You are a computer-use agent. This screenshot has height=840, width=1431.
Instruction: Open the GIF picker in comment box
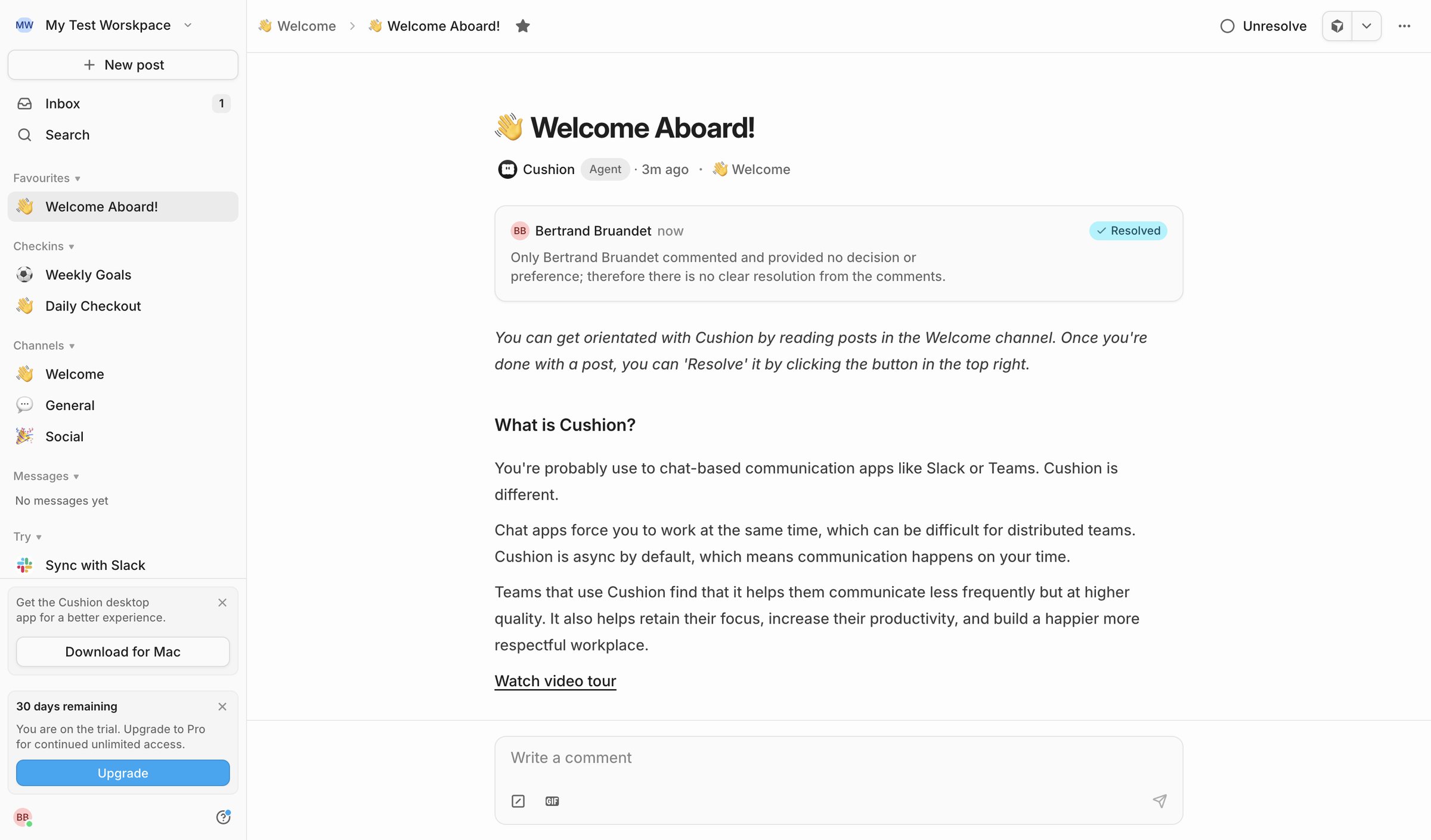pos(552,801)
